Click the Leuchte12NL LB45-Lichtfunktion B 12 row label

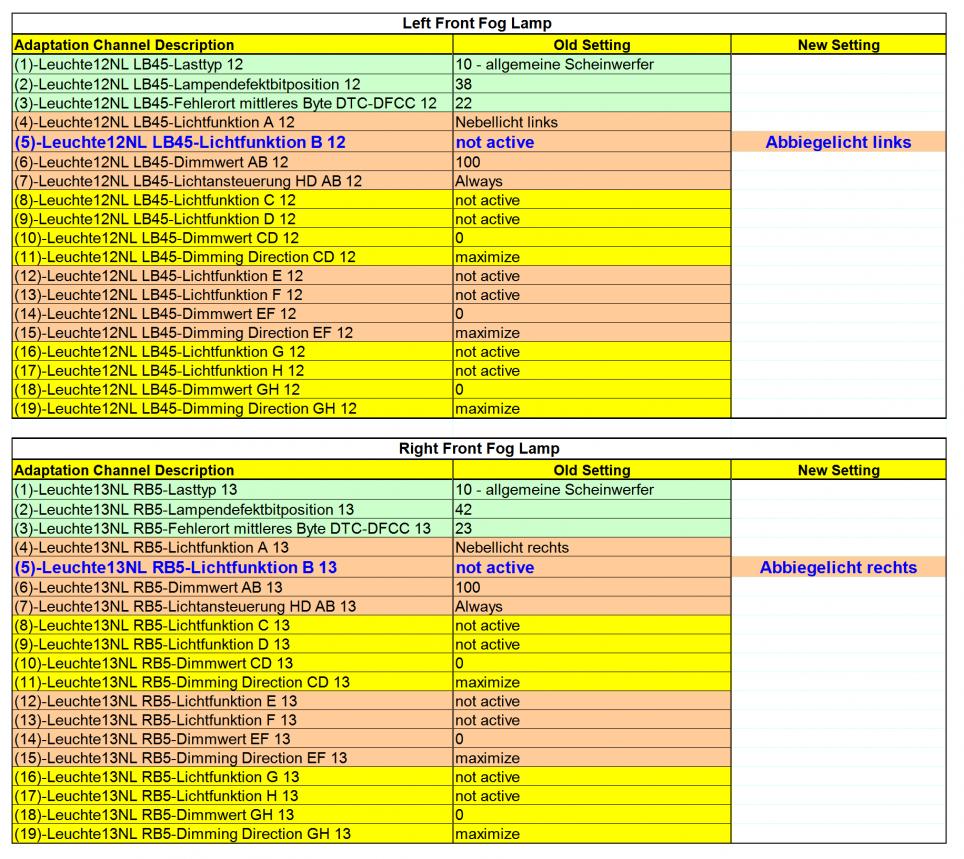point(180,142)
